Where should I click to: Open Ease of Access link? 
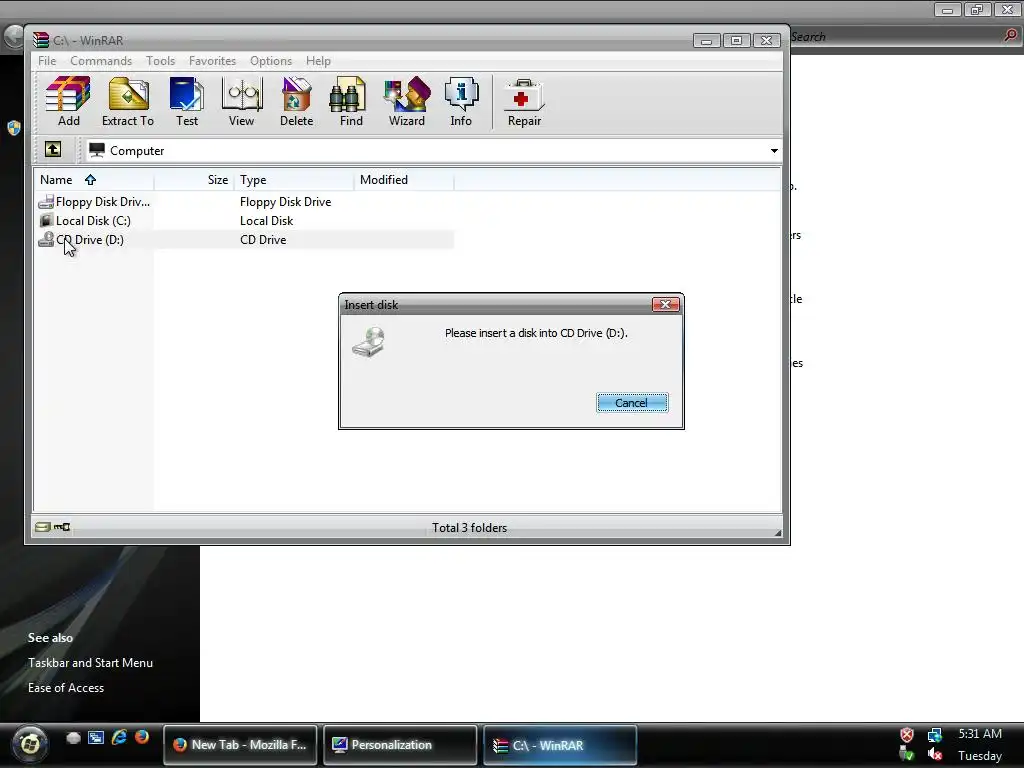[x=65, y=688]
